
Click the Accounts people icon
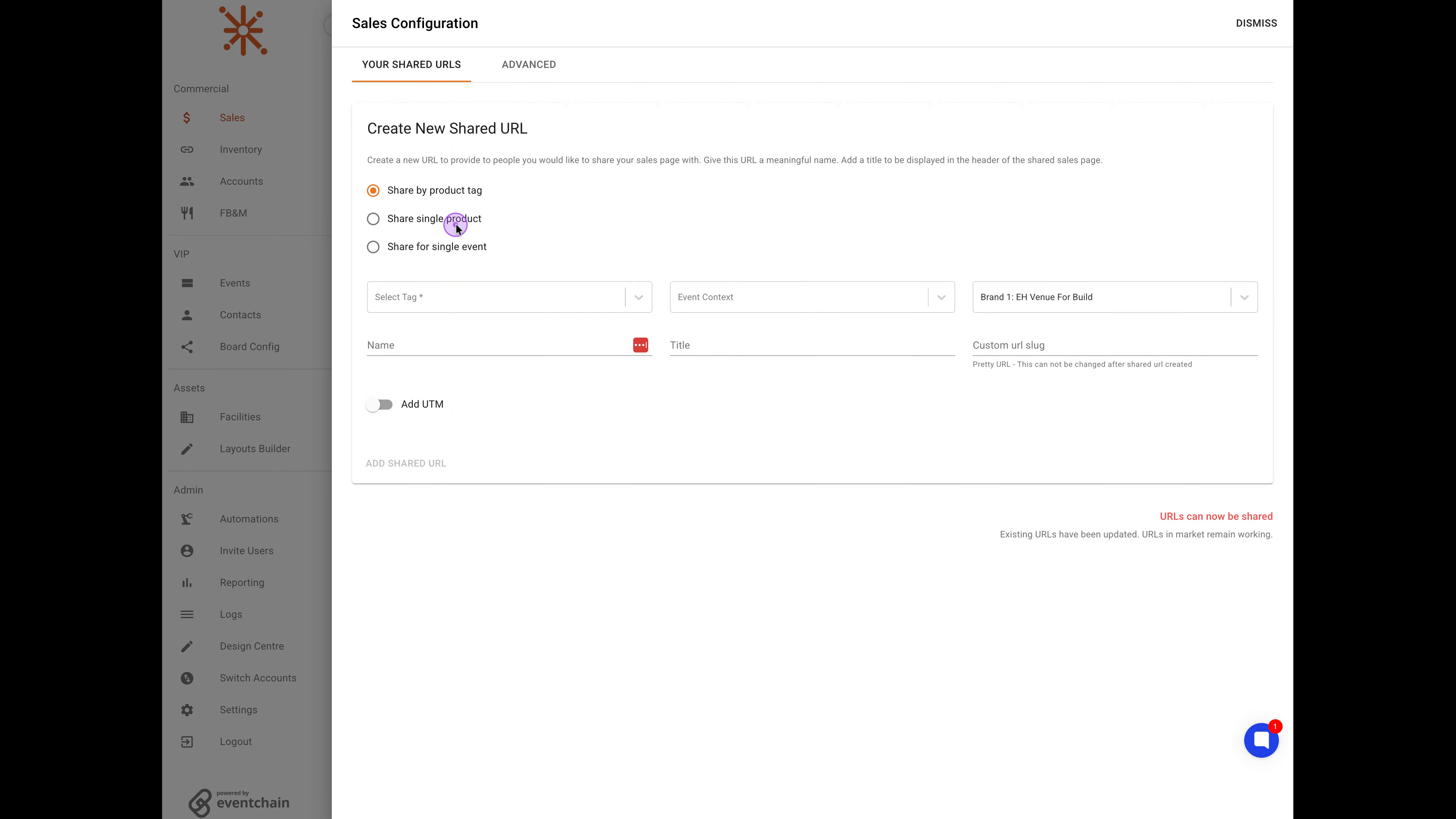coord(187,181)
